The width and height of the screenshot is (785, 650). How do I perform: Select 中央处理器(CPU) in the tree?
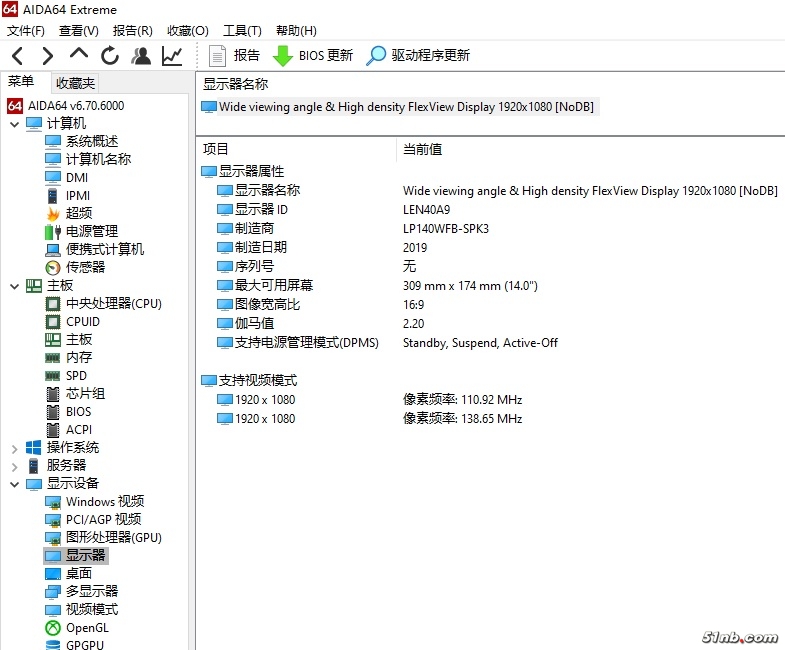point(113,304)
